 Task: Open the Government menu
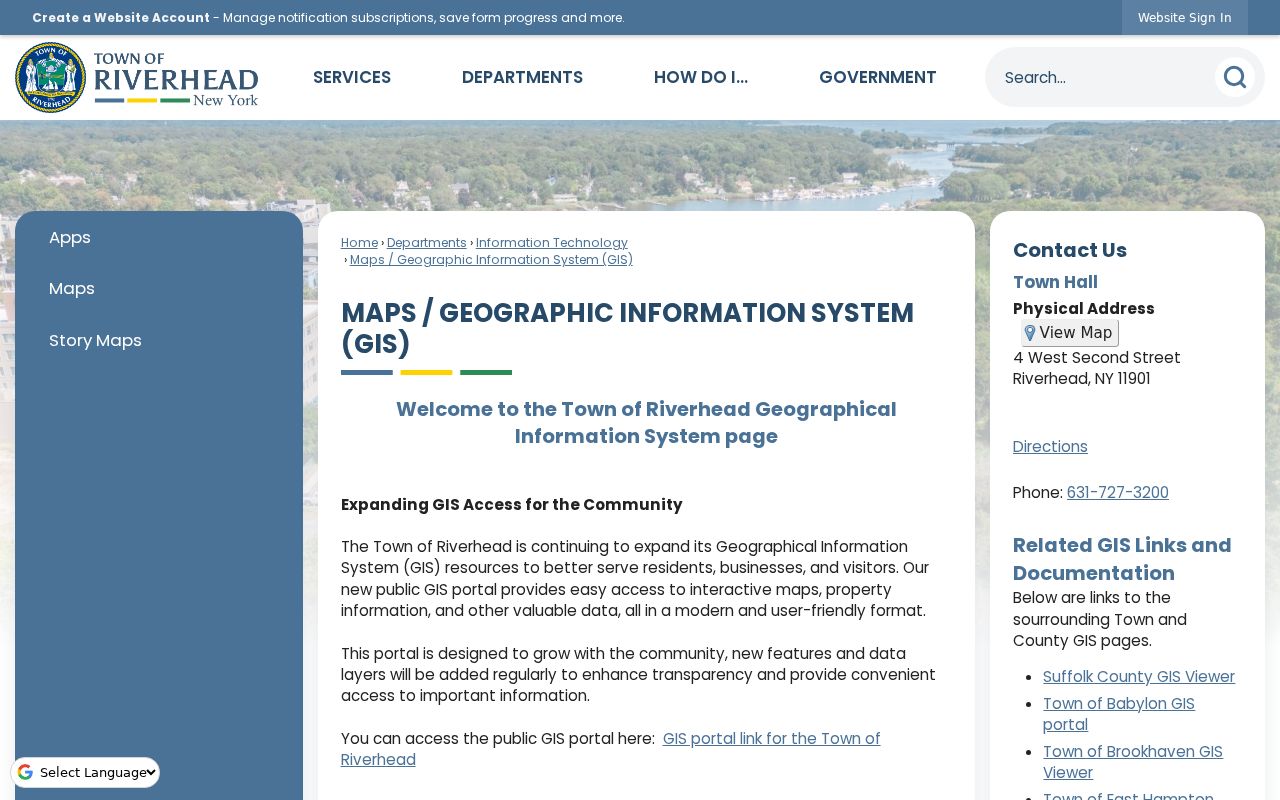point(878,77)
